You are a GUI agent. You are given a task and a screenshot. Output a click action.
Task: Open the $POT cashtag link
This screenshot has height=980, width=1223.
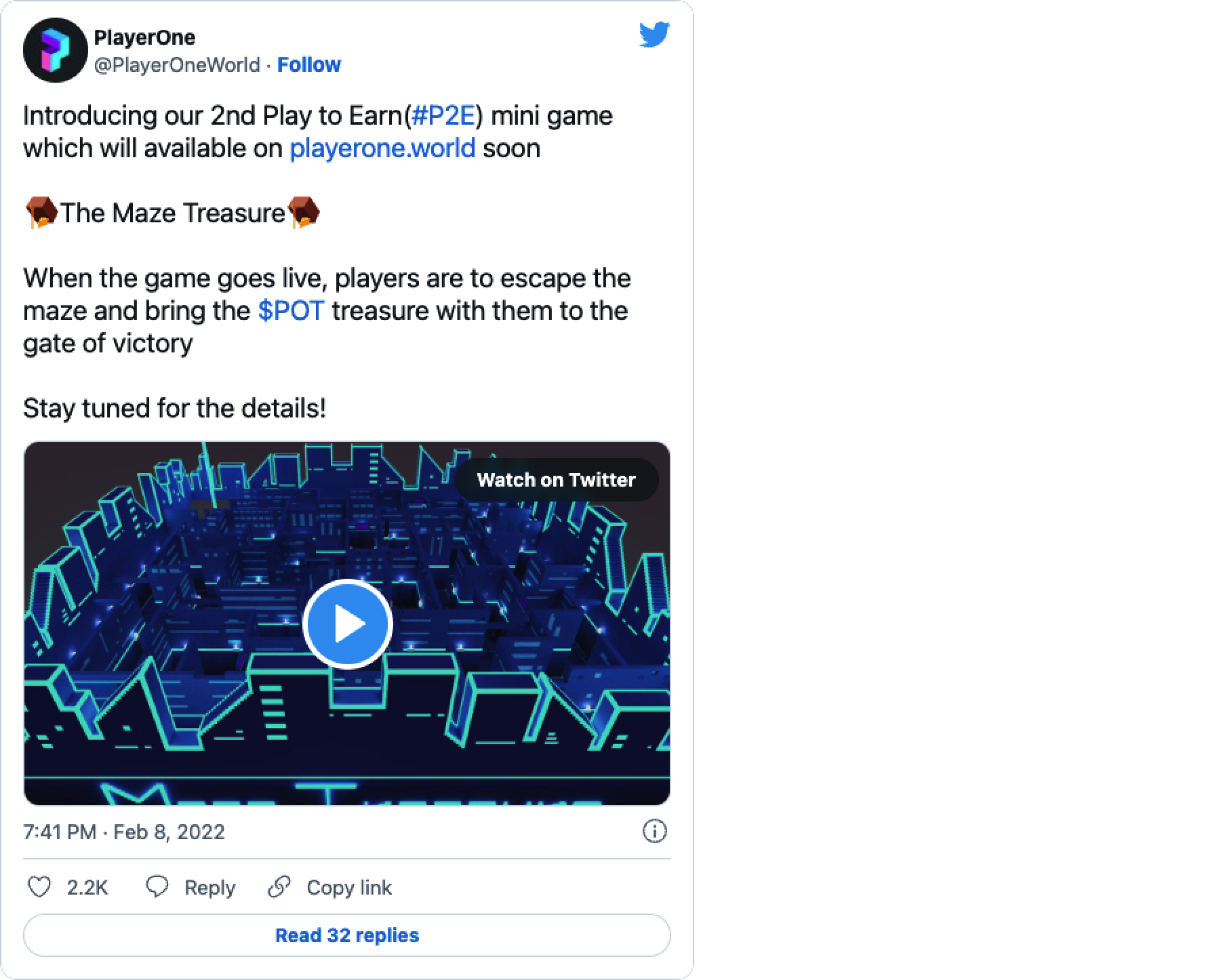click(x=292, y=311)
